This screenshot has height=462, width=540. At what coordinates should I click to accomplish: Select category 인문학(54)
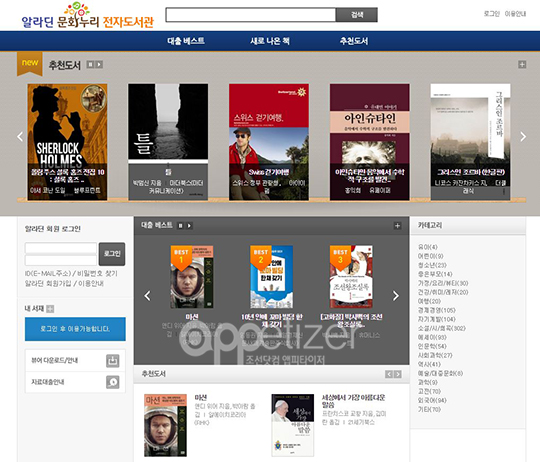click(432, 346)
